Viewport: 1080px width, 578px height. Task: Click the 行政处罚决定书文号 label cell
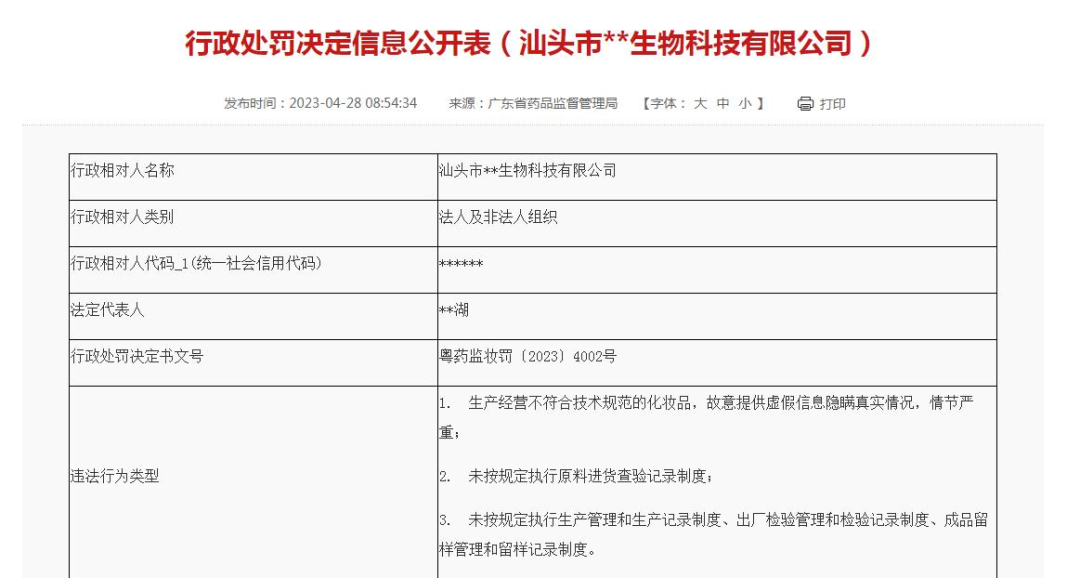tap(137, 356)
